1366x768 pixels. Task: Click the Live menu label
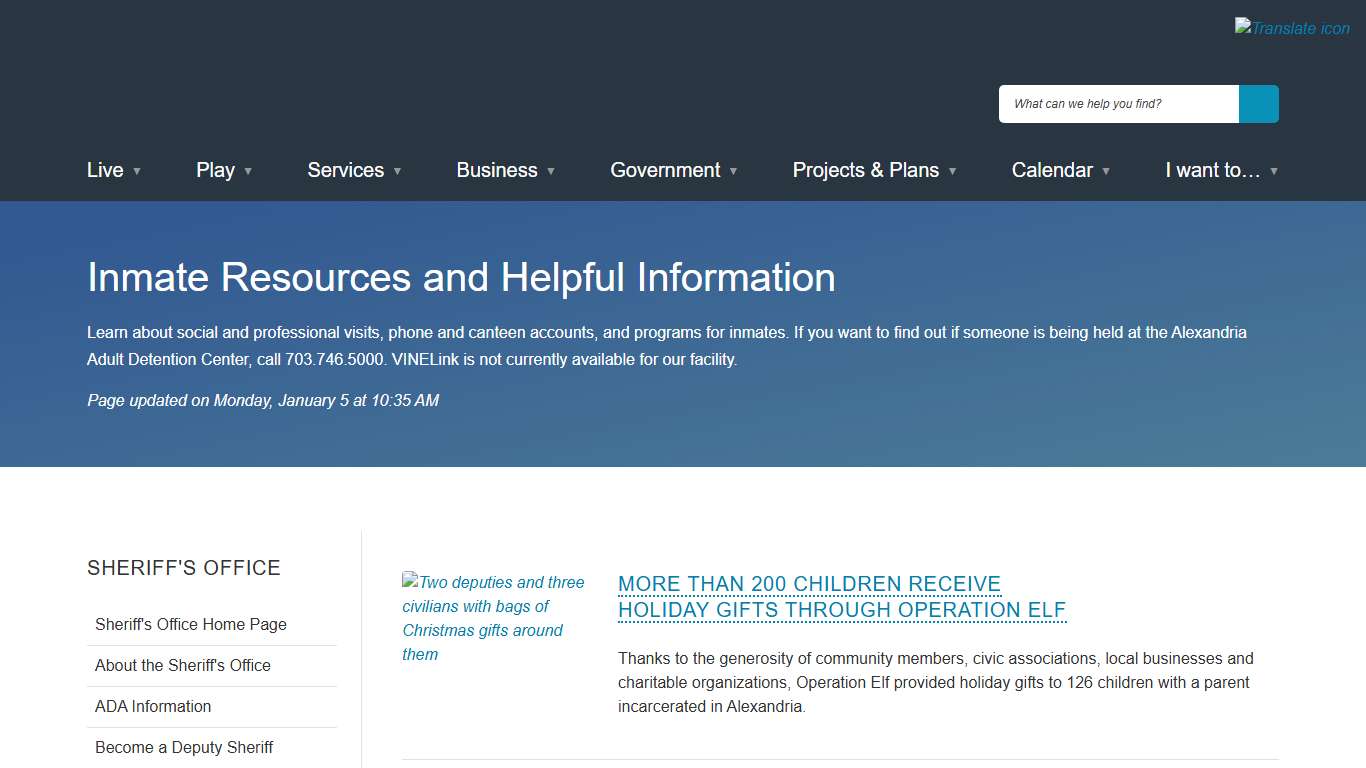[x=104, y=170]
